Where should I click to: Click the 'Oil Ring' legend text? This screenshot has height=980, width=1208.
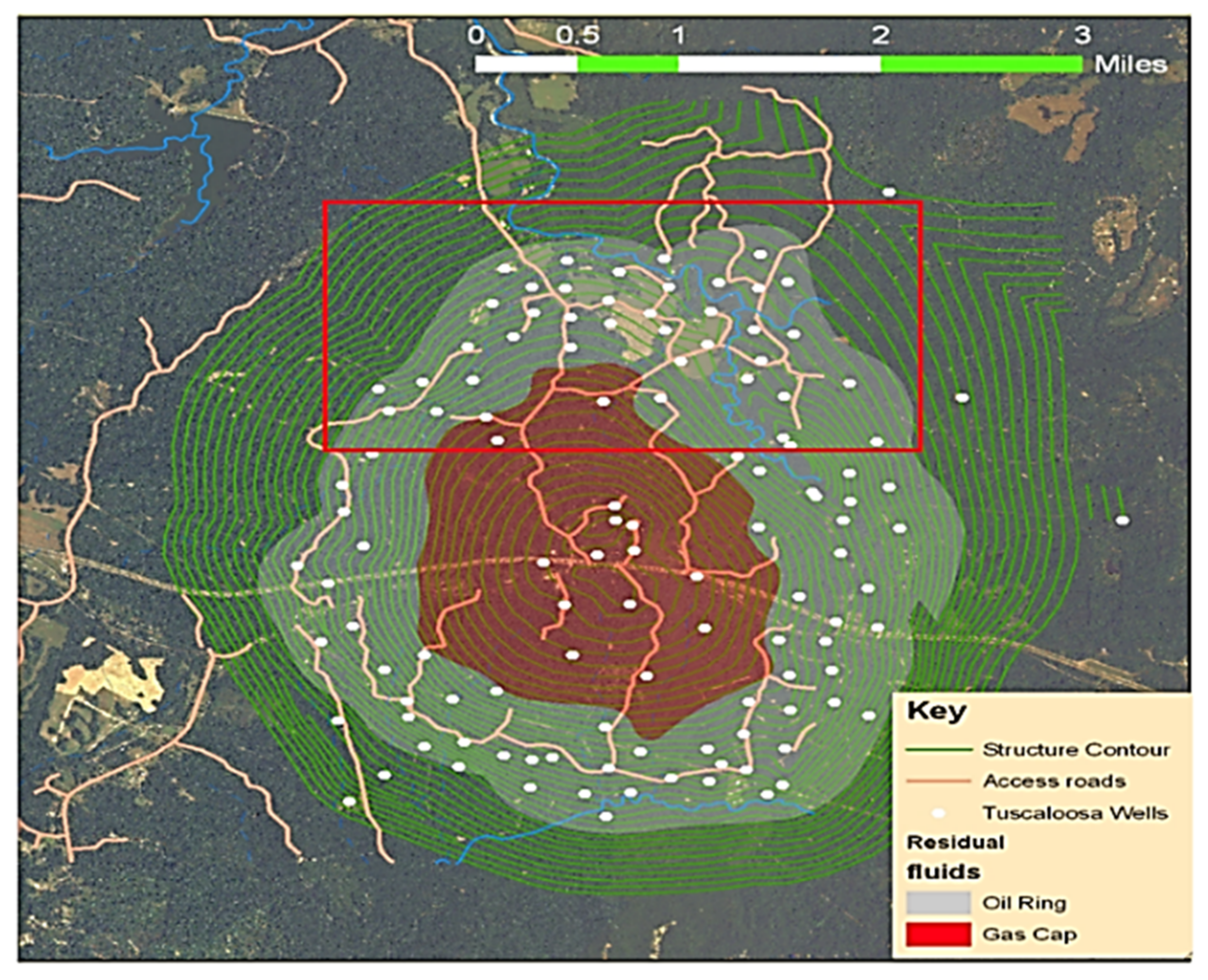(1024, 903)
